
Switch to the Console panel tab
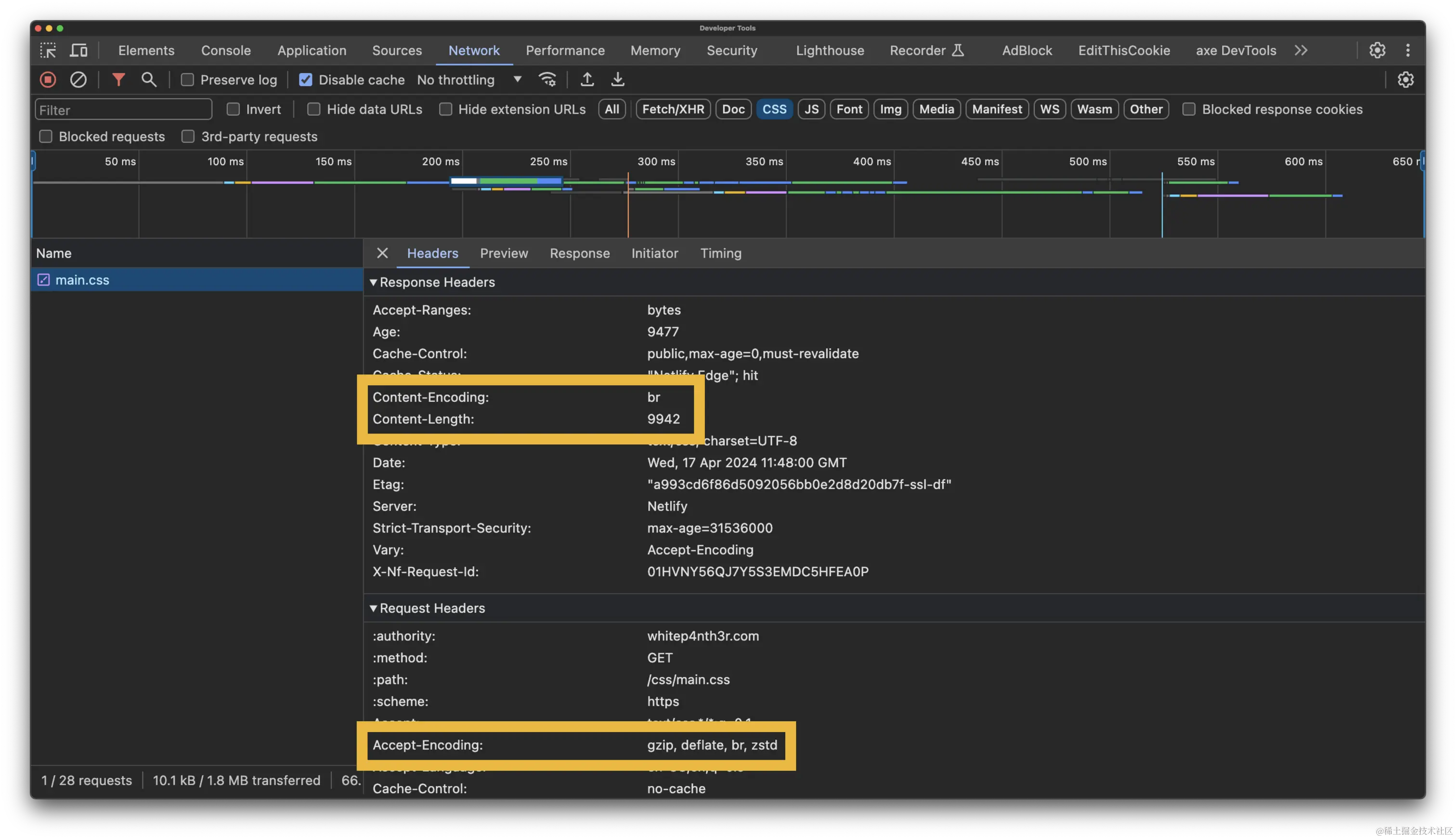[226, 51]
